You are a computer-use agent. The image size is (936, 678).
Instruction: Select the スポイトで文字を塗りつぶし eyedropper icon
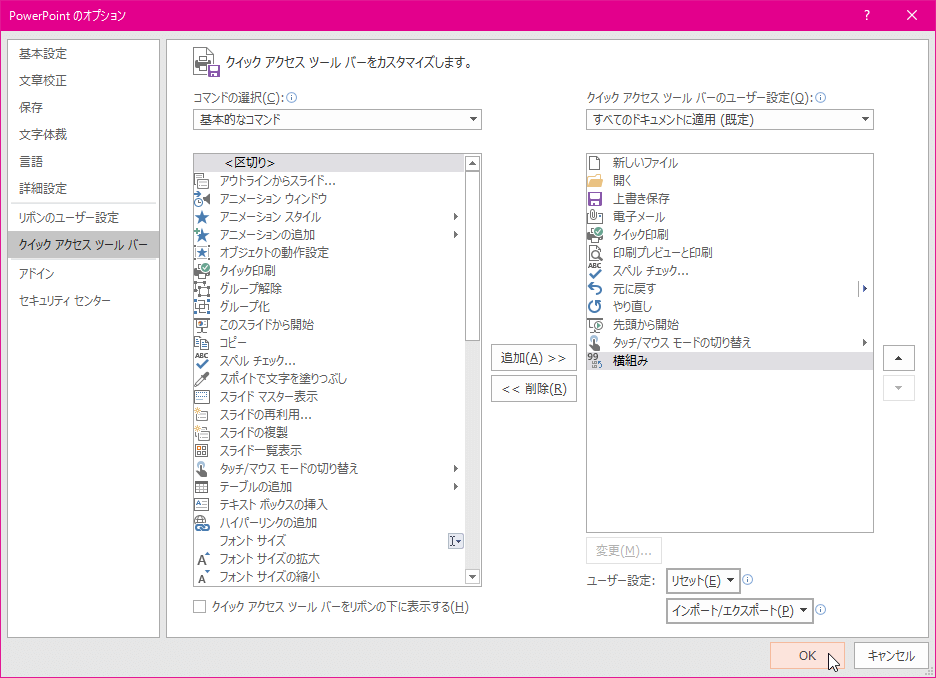(202, 378)
